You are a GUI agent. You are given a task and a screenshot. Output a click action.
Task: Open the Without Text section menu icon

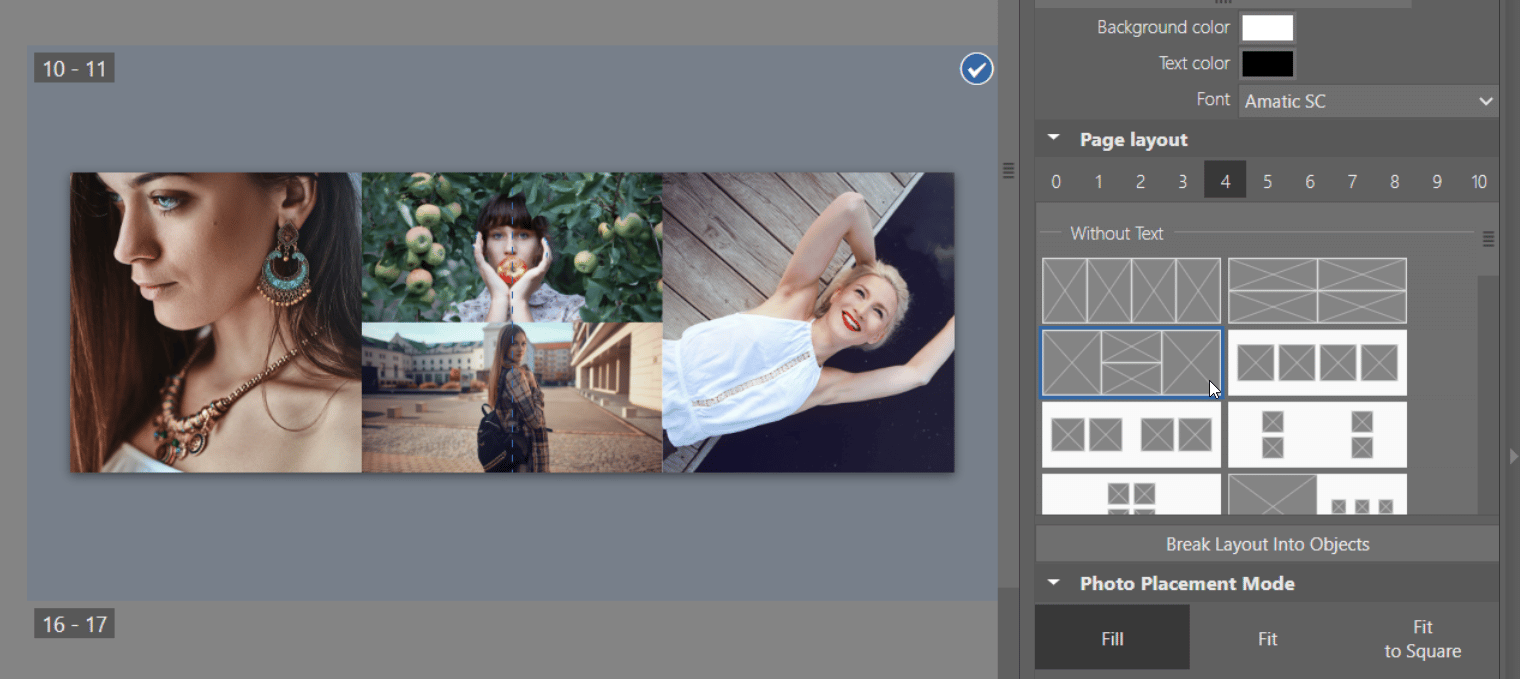tap(1488, 238)
